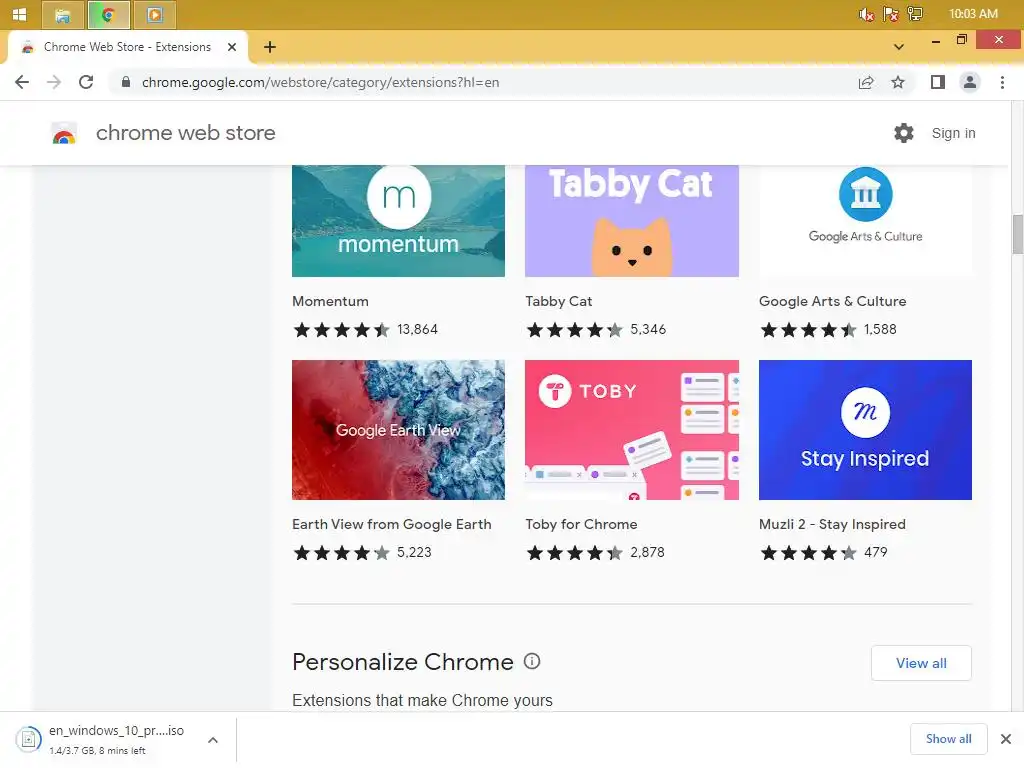The image size is (1024, 768).
Task: Open the Google Arts & Culture thumbnail
Action: click(x=865, y=221)
